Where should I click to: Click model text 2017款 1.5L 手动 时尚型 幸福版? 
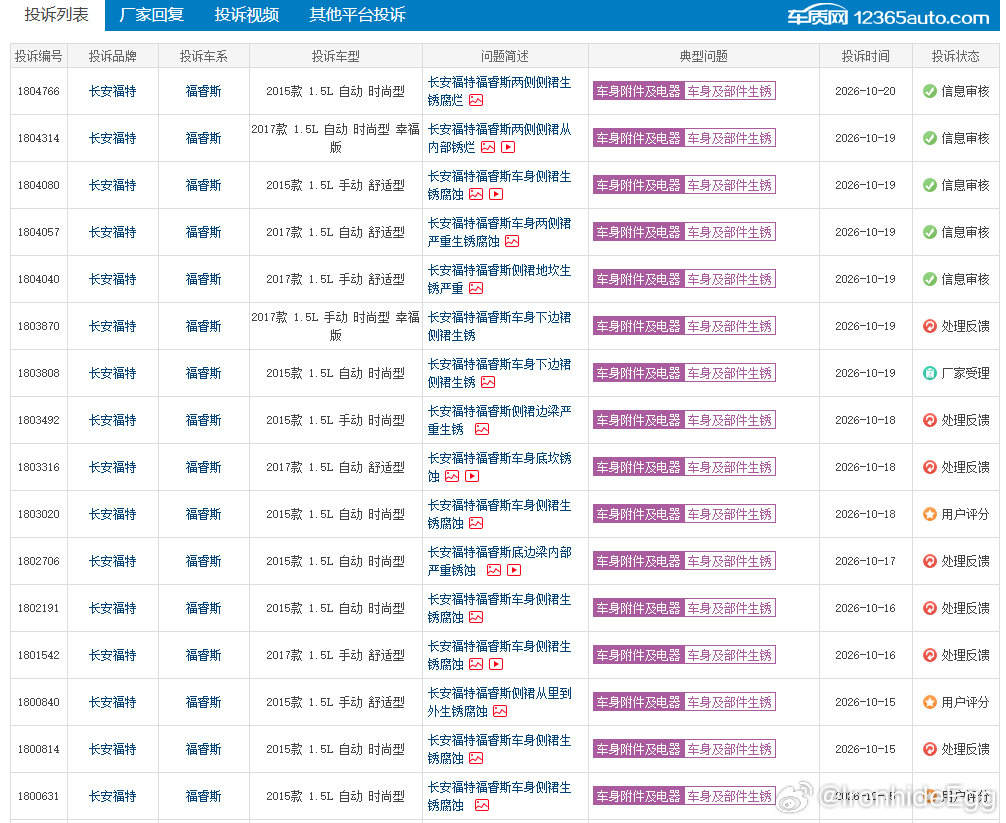coord(336,326)
